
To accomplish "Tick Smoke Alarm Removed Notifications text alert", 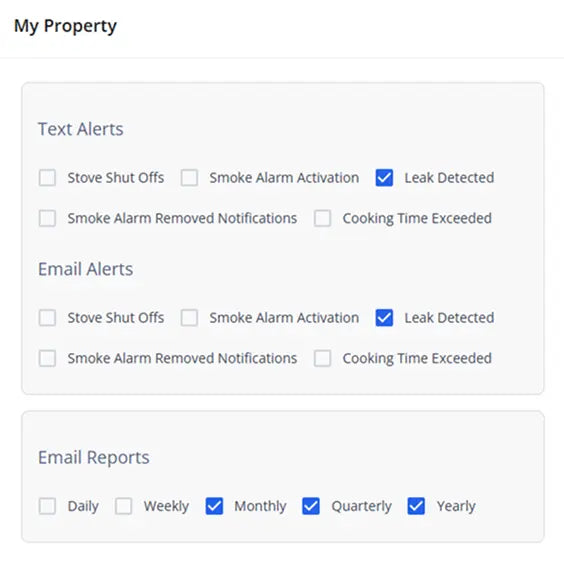I will [x=47, y=218].
